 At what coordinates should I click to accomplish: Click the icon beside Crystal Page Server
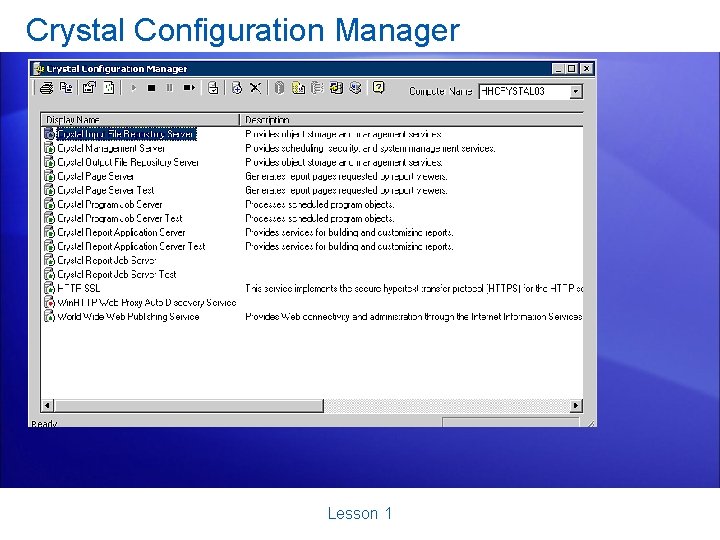50,176
